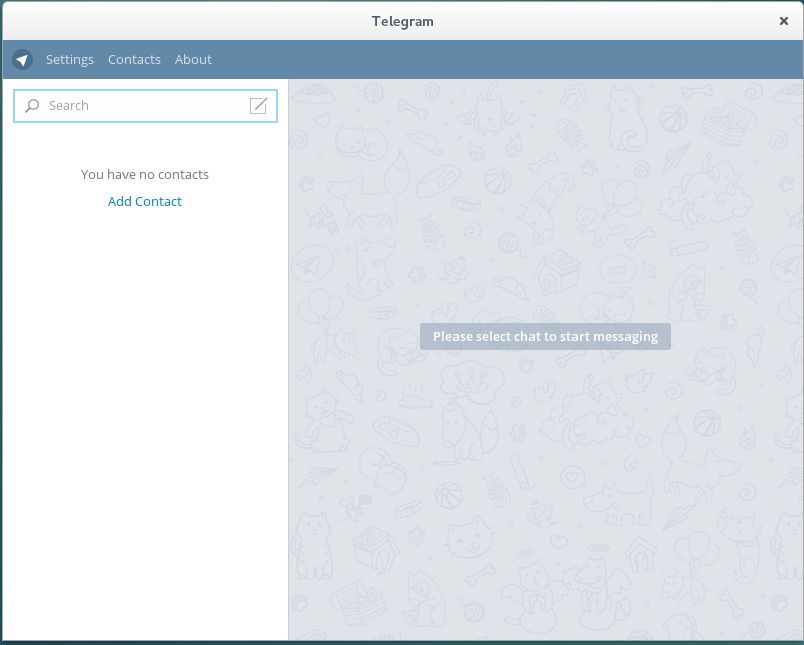The image size is (804, 645).
Task: Click the Telegram paper plane logo
Action: tap(23, 59)
